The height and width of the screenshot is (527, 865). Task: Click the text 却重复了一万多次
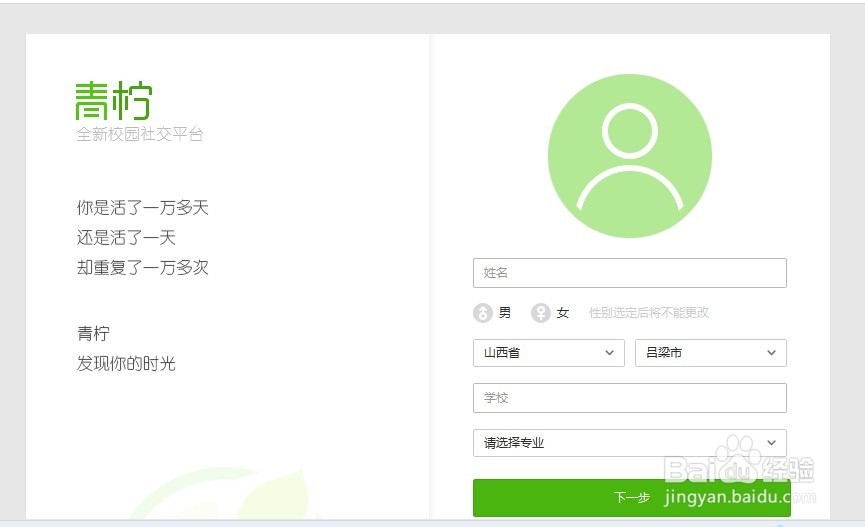click(142, 268)
